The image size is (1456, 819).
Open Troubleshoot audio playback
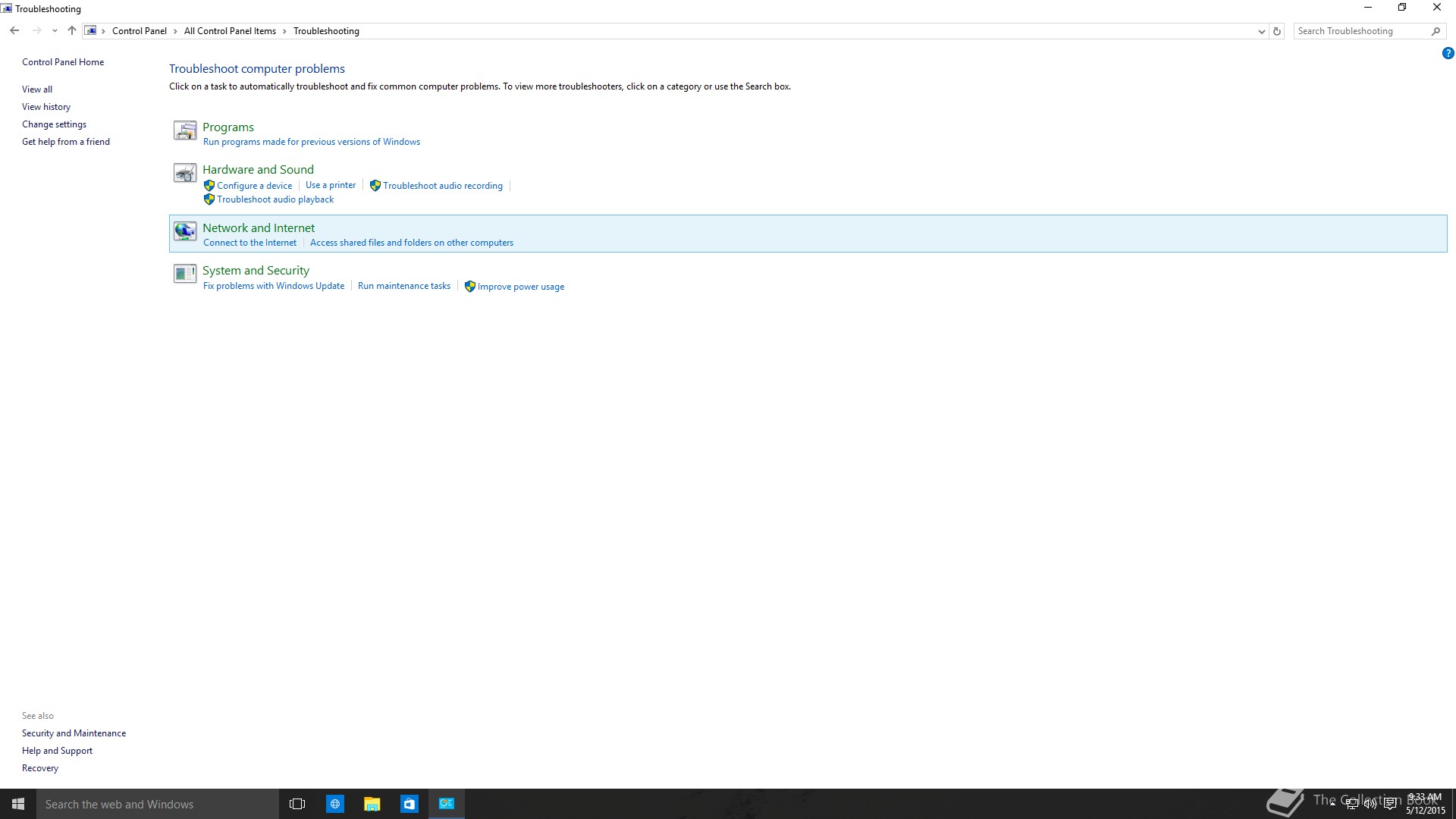point(275,199)
